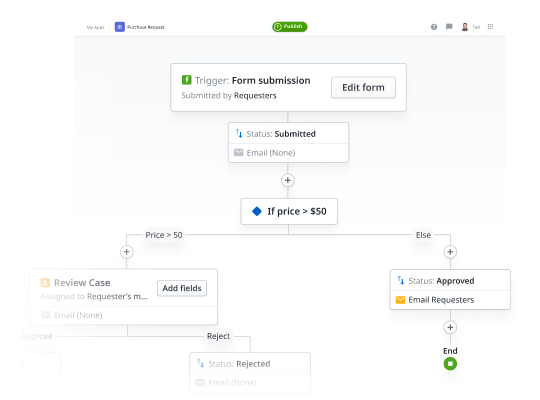This screenshot has width=540, height=400.
Task: Click Ted's user avatar
Action: [465, 27]
